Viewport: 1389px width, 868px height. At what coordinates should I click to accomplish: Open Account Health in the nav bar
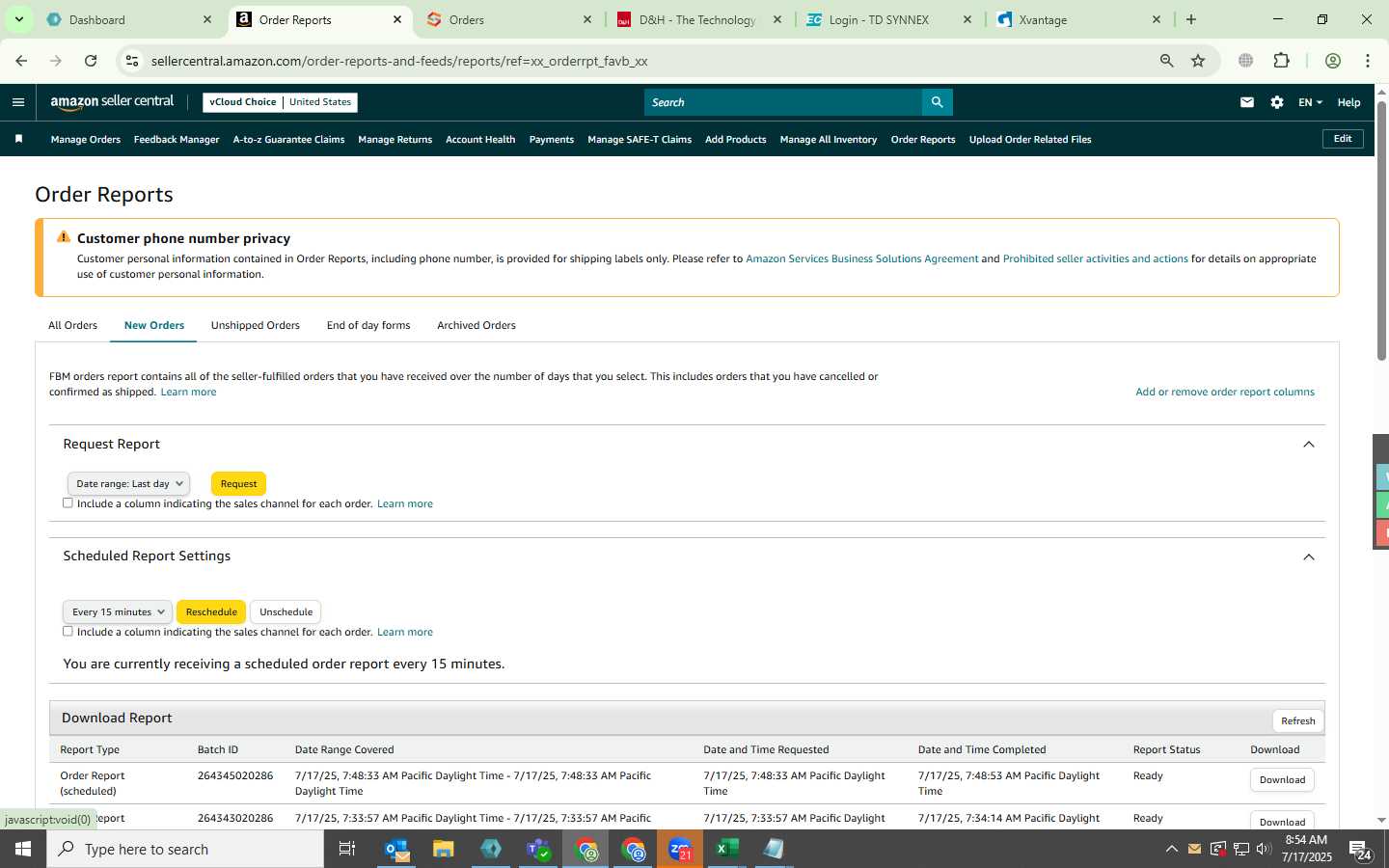480,139
